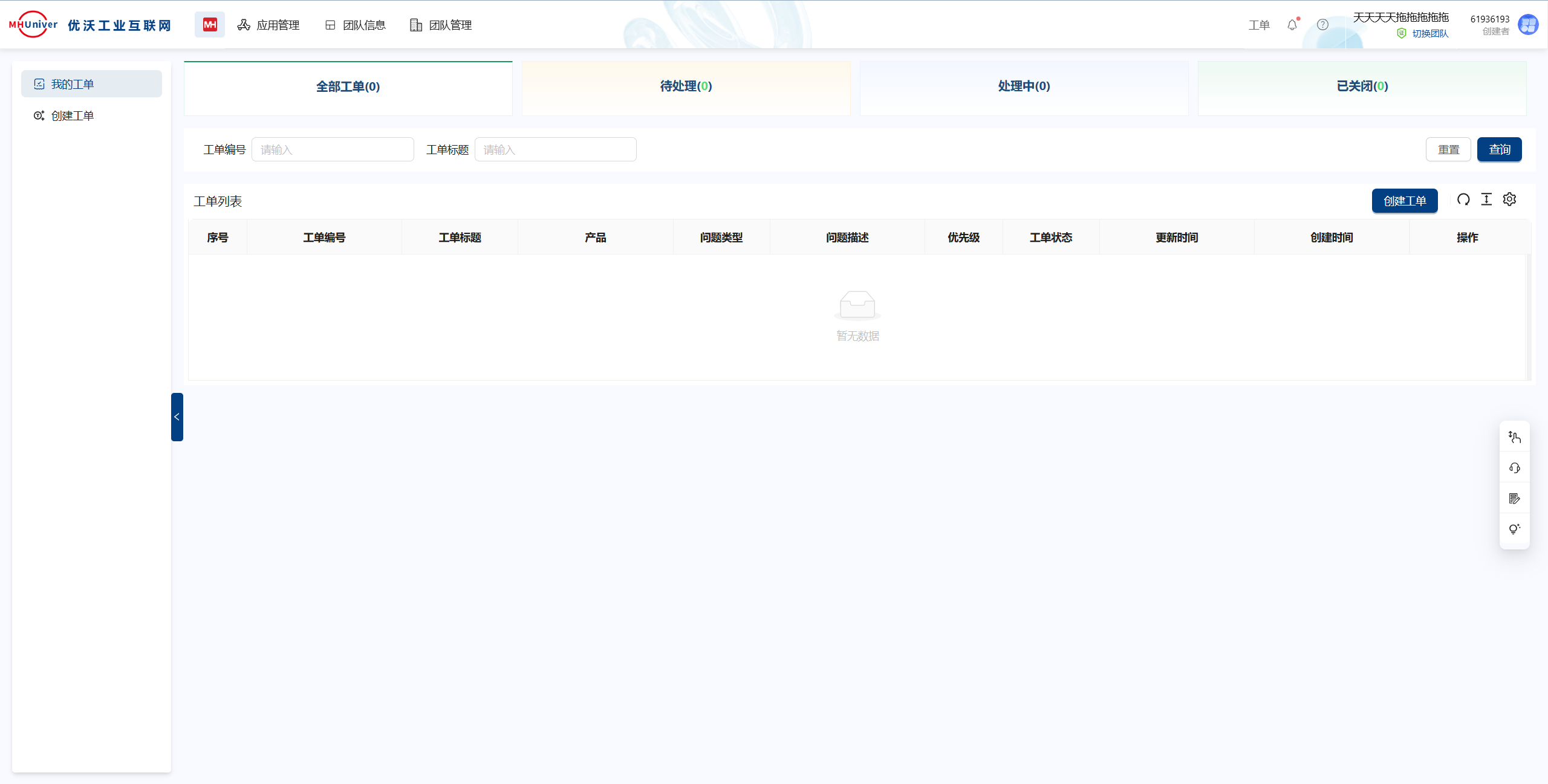Screen dimensions: 1548x784
Task: Collapse the left sidebar panel
Action: click(x=177, y=417)
